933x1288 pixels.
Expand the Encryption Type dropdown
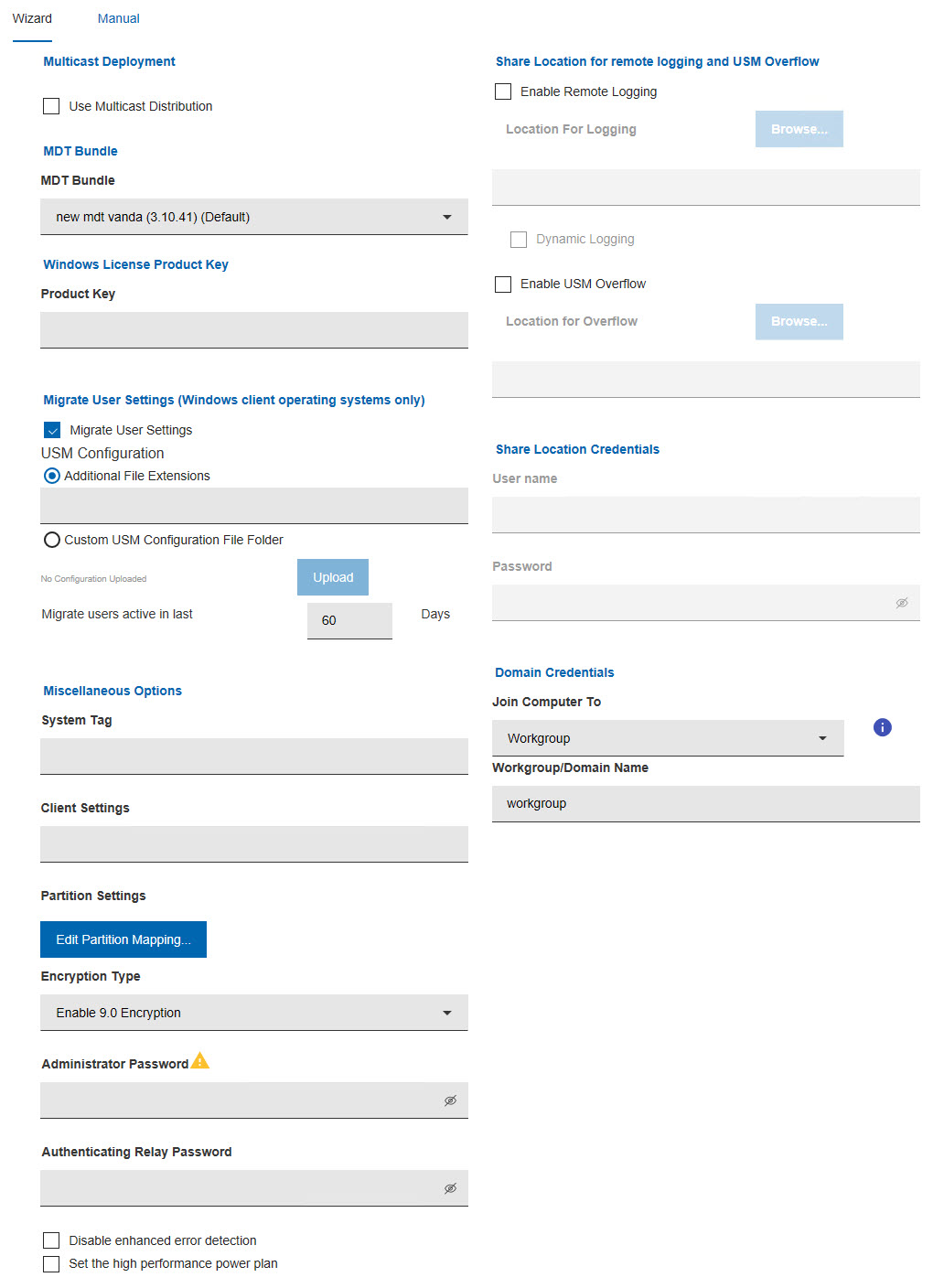253,1013
